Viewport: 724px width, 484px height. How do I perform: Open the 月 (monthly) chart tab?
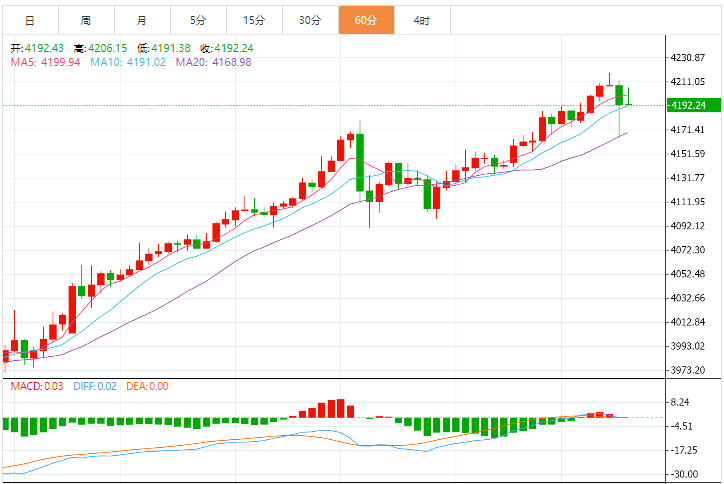click(142, 20)
